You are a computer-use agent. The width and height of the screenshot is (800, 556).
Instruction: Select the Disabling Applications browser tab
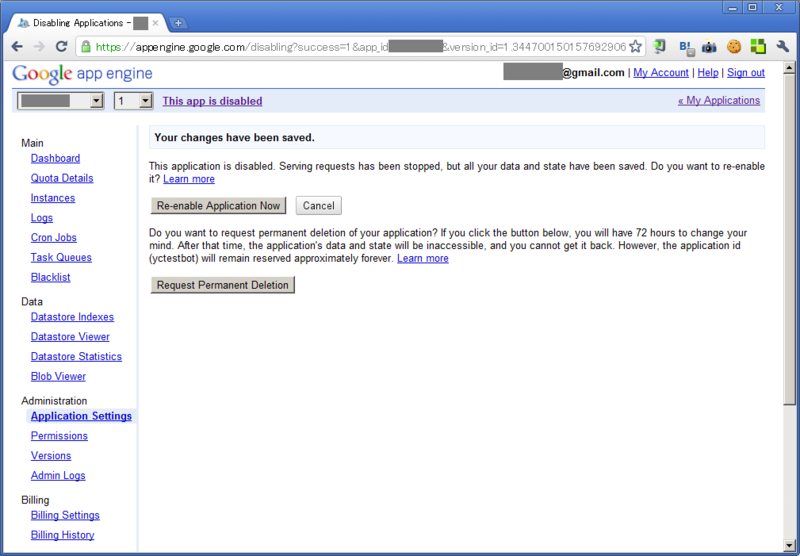coord(88,23)
